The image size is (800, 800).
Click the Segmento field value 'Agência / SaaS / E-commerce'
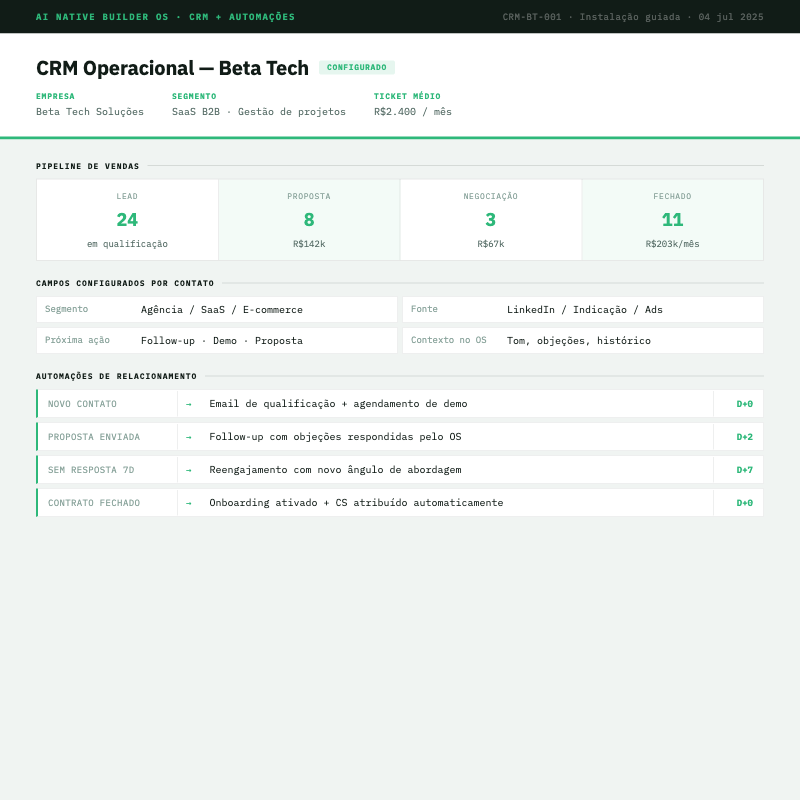(x=222, y=310)
